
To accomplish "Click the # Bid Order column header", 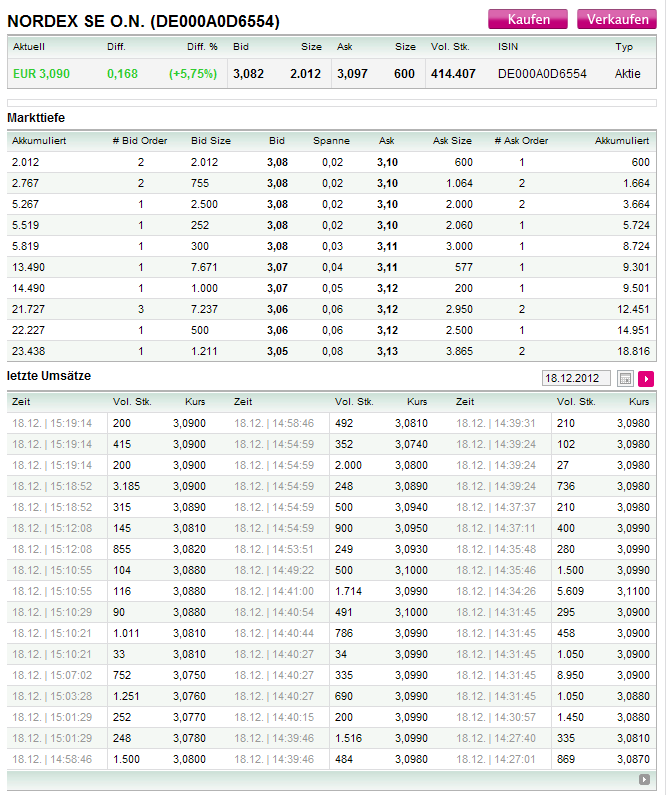I will click(x=139, y=140).
